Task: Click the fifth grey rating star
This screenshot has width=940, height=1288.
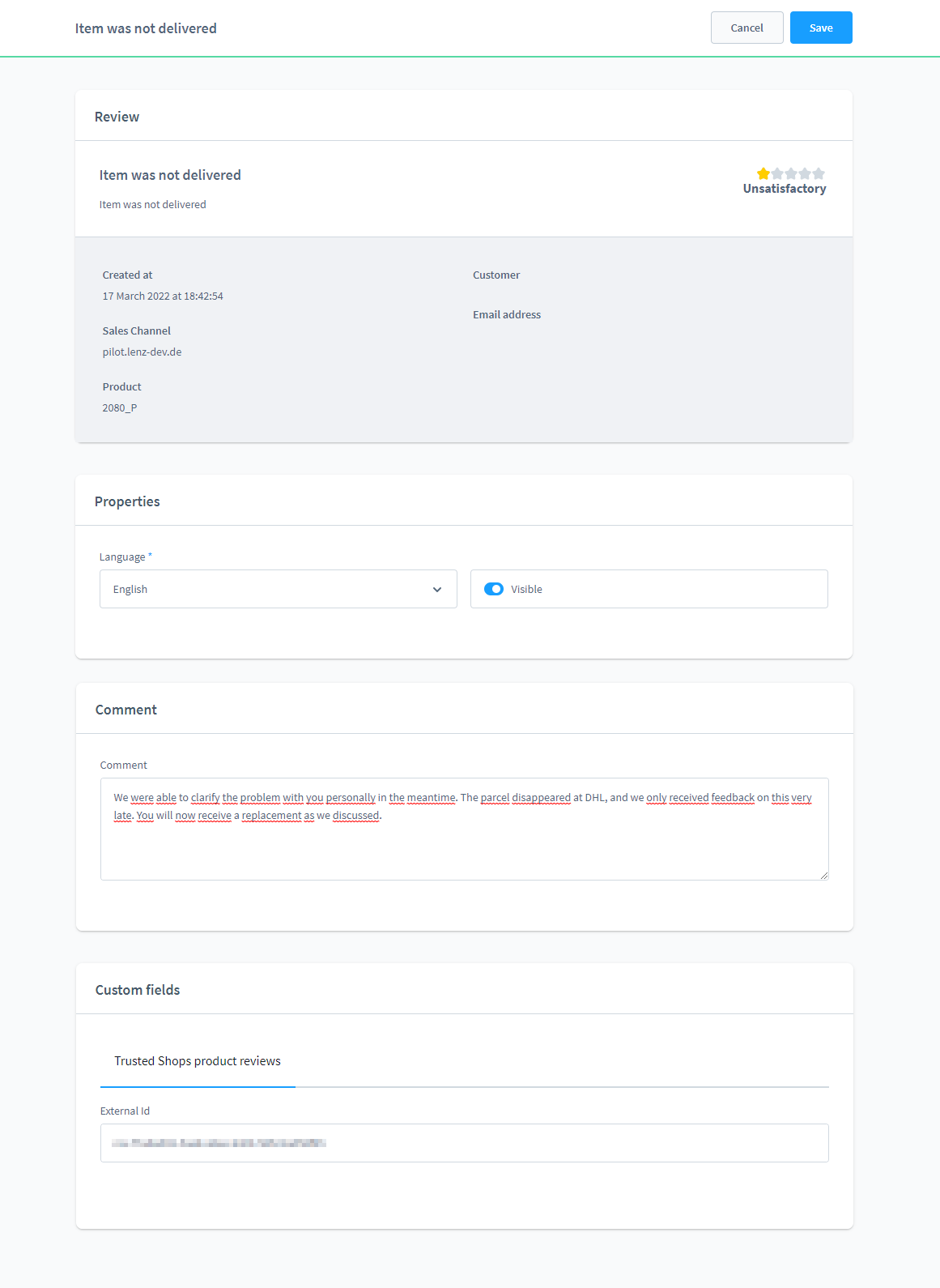Action: click(x=819, y=173)
